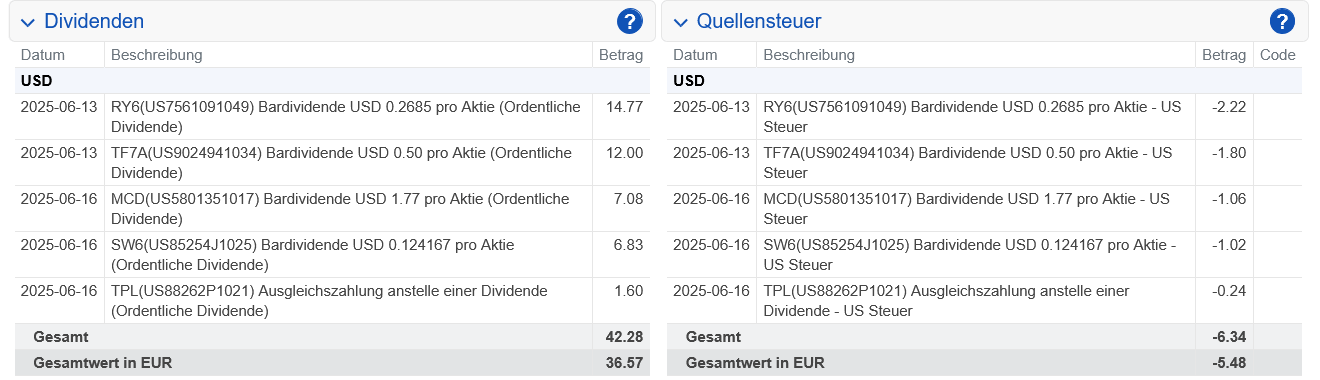Select Beschreibung header in Dividenden table
This screenshot has width=1320, height=380.
(x=156, y=55)
